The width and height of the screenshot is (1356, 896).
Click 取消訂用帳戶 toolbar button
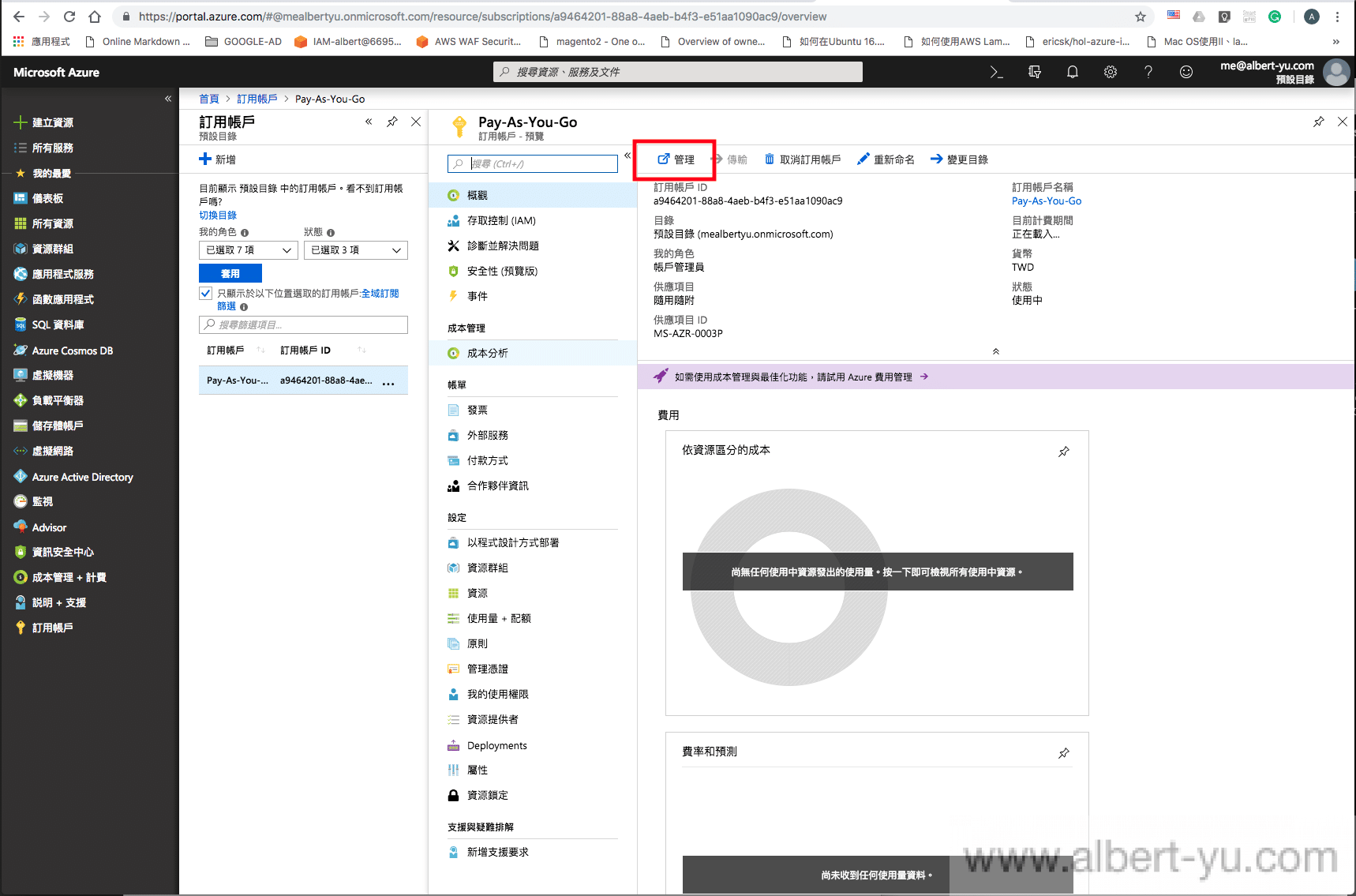(803, 159)
